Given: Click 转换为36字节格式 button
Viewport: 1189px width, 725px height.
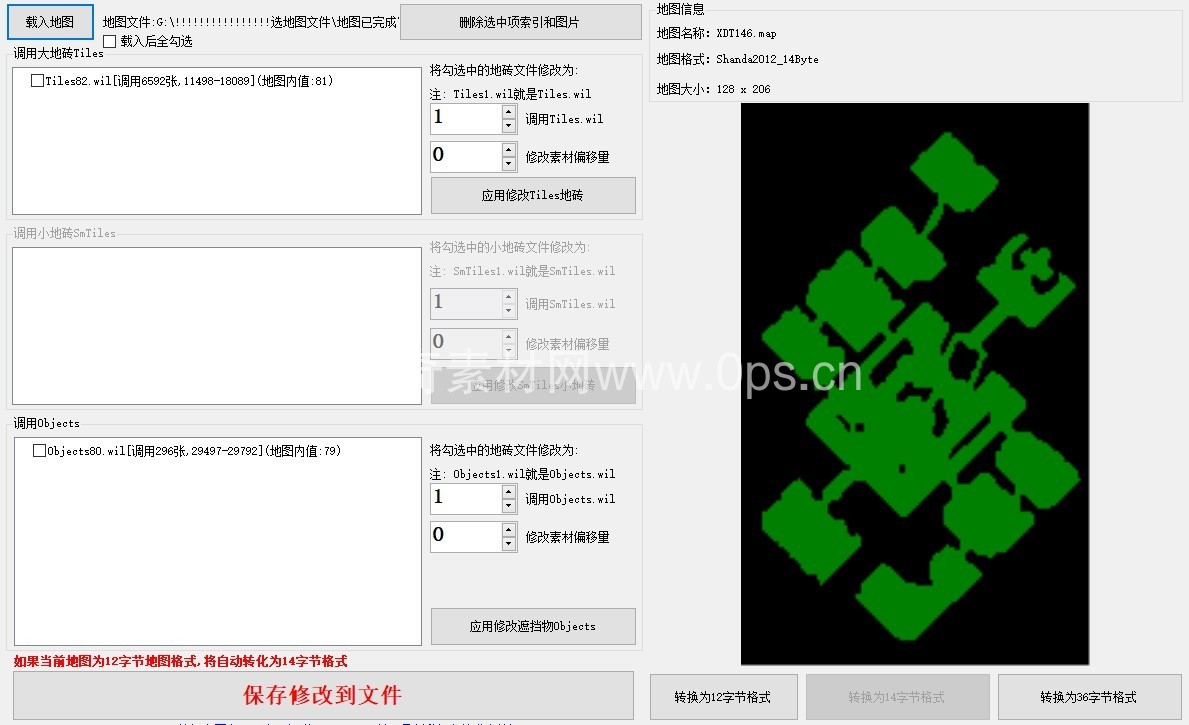Looking at the screenshot, I should (x=1088, y=697).
